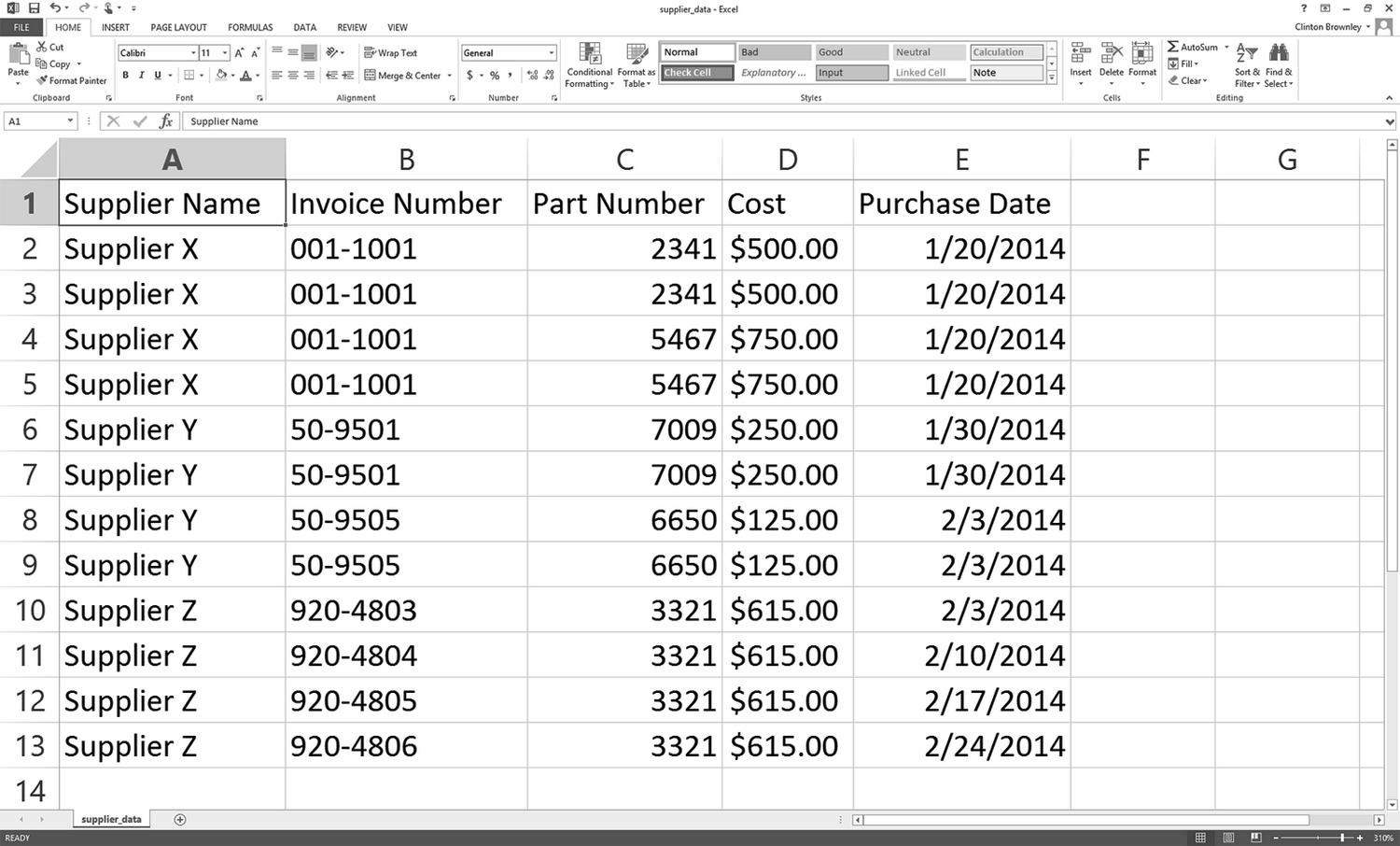The image size is (1400, 846).
Task: Click the Insert Function fx icon
Action: click(x=166, y=121)
